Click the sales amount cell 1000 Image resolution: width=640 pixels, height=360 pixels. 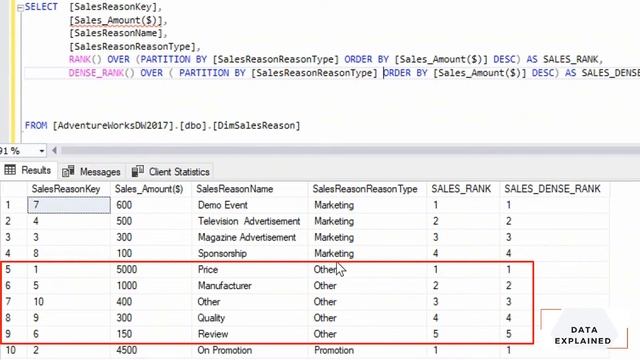coord(151,286)
